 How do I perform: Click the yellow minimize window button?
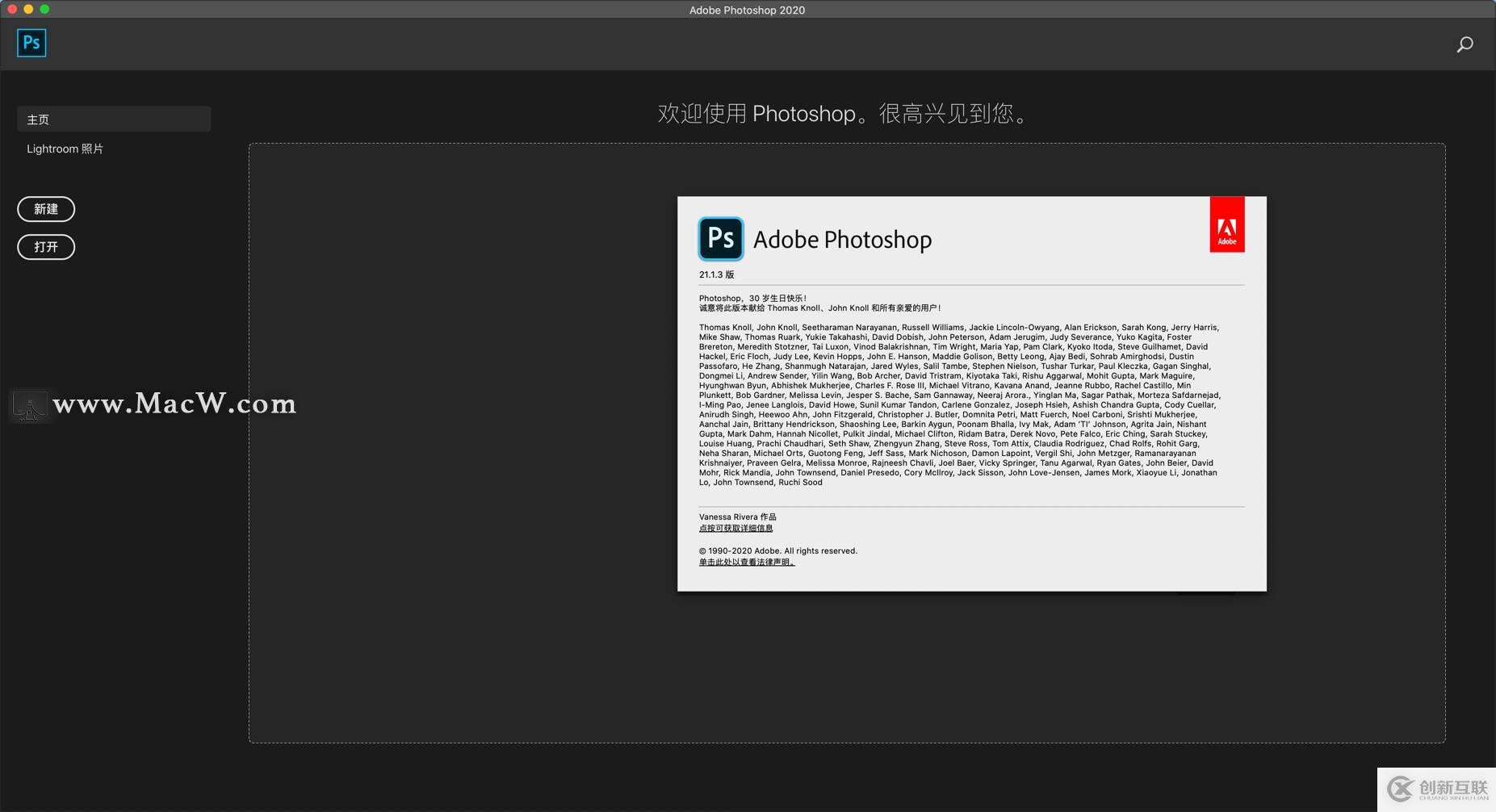point(28,9)
